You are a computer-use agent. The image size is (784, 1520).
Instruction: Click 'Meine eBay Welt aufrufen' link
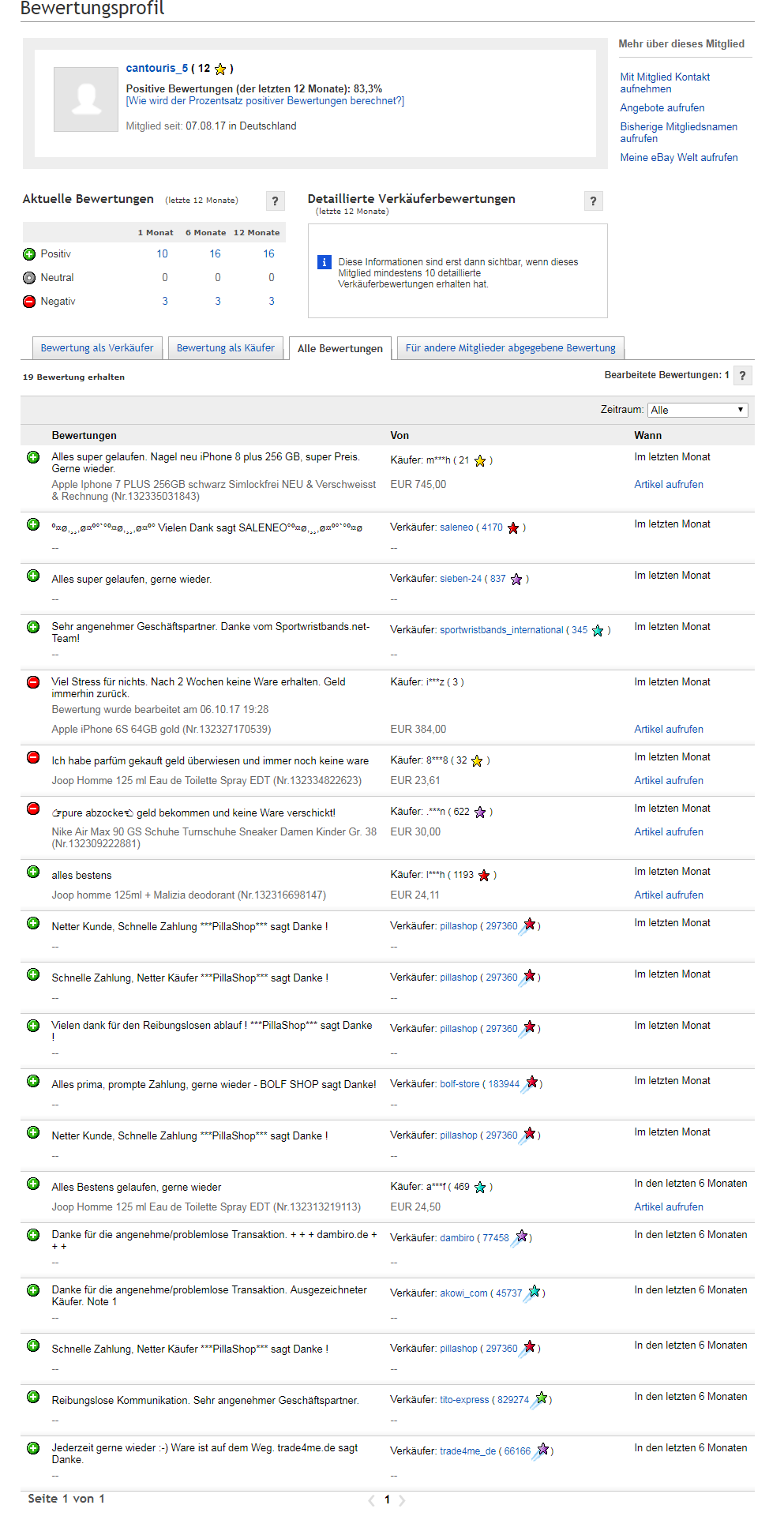tap(678, 158)
